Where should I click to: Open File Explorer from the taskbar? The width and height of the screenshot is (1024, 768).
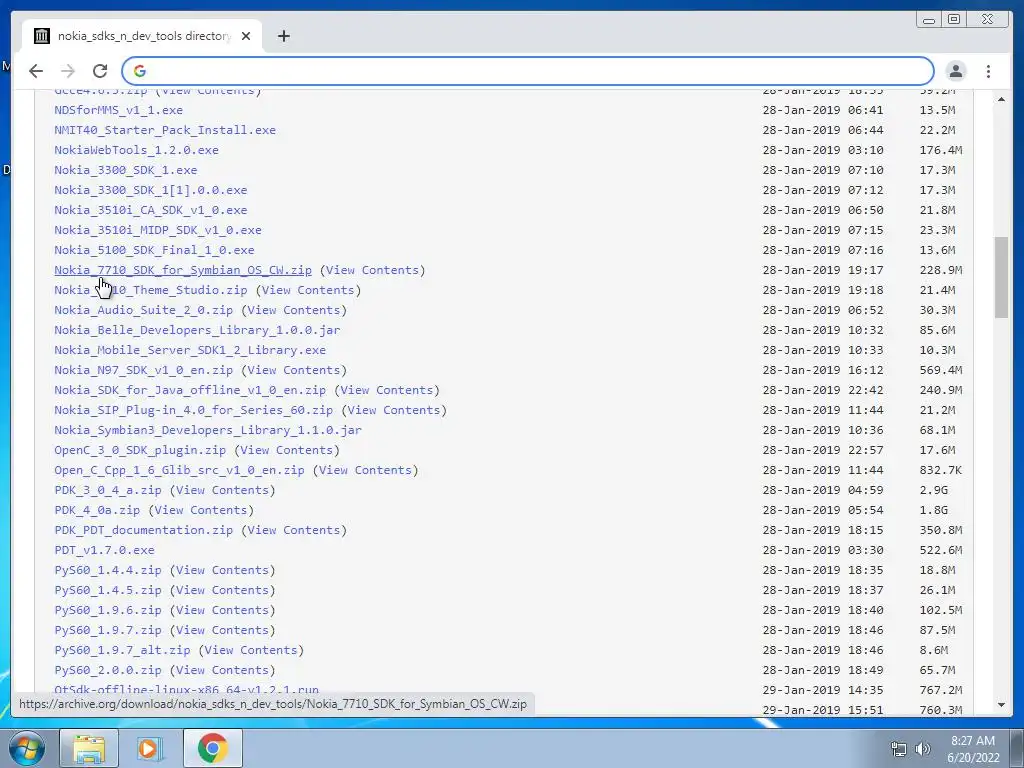(89, 748)
